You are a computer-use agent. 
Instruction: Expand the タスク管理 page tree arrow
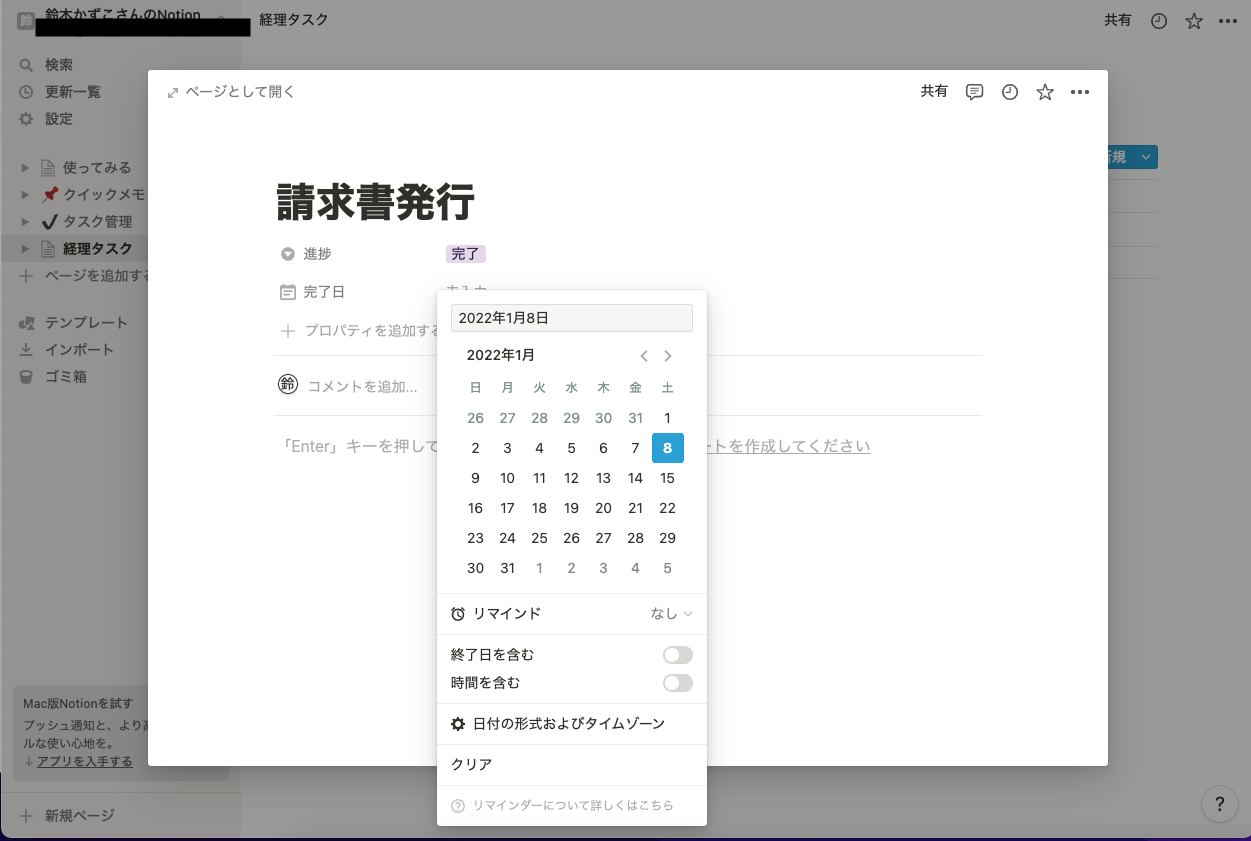26,222
